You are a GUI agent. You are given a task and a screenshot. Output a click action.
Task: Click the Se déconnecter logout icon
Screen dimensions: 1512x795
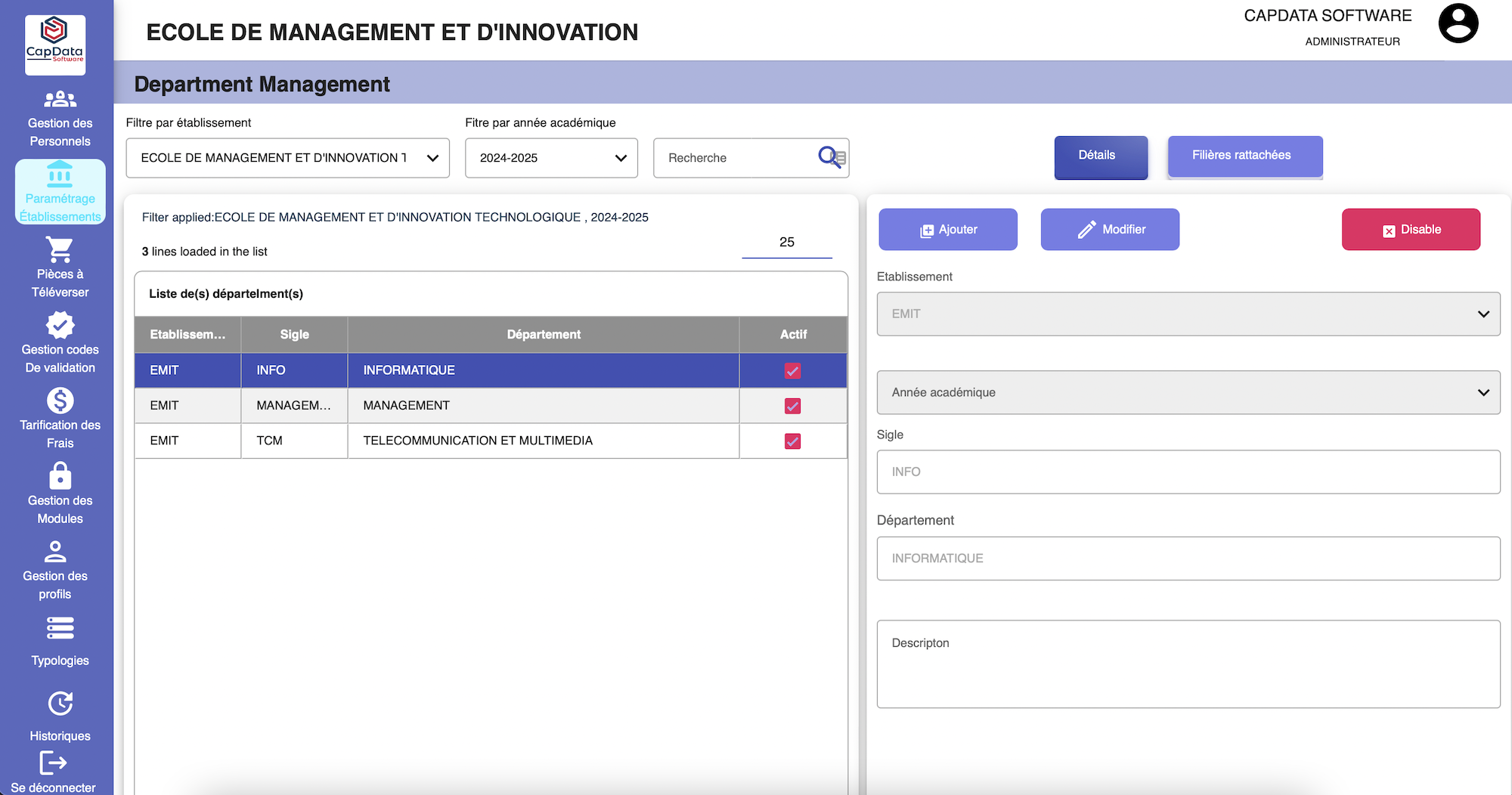tap(53, 763)
